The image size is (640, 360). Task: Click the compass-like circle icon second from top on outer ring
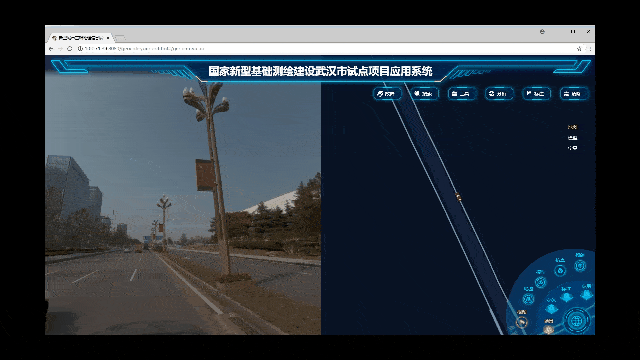[x=560, y=270]
